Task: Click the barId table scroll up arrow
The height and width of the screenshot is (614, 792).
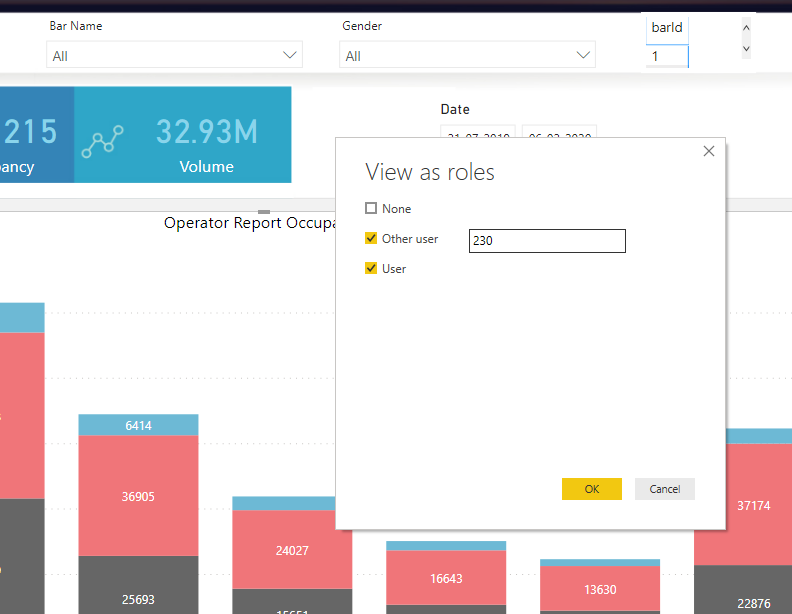Action: [746, 28]
